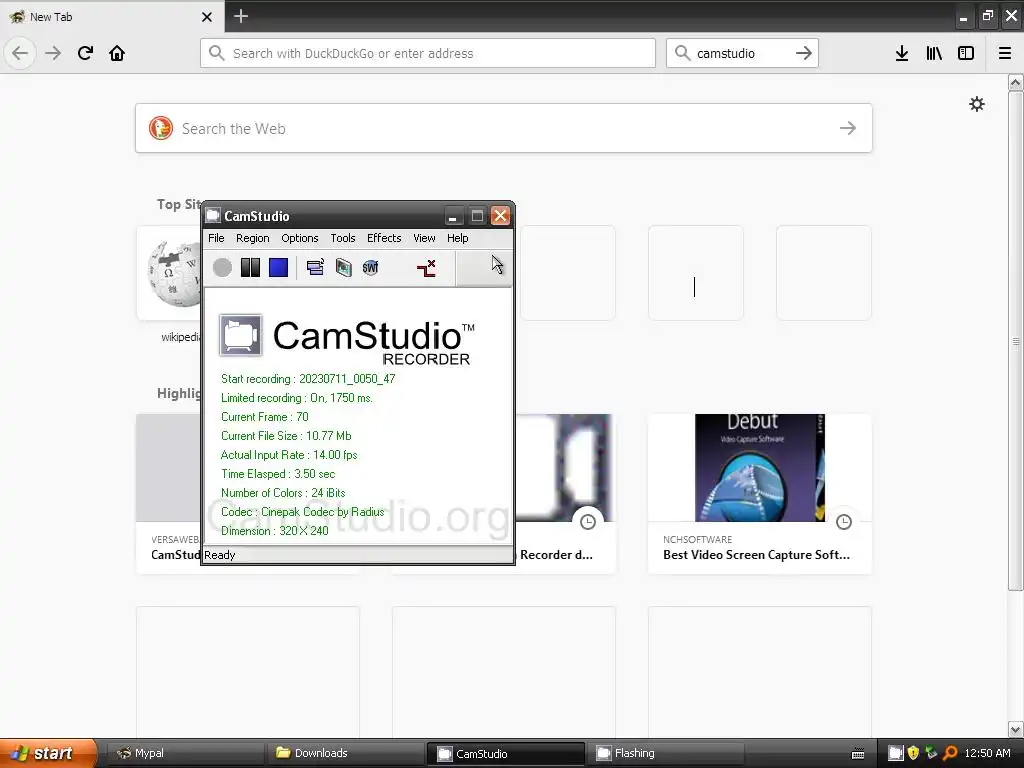This screenshot has width=1024, height=768.
Task: Click the CamStudio camera logo image
Action: click(240, 336)
